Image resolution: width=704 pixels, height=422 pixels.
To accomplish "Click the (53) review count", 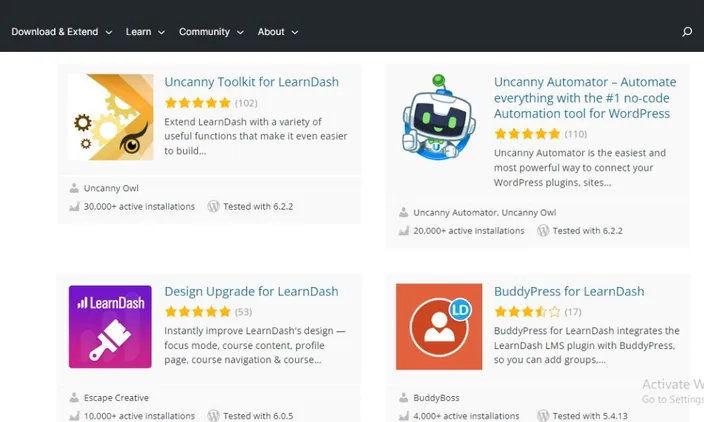I will [243, 312].
